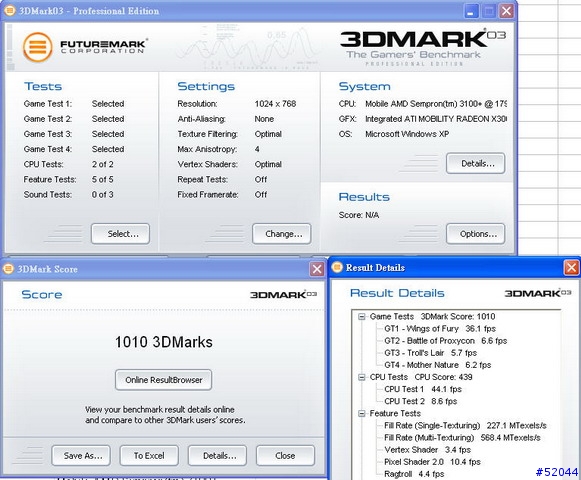Collapse the CPU Tests tree node
The width and height of the screenshot is (581, 480).
click(362, 377)
